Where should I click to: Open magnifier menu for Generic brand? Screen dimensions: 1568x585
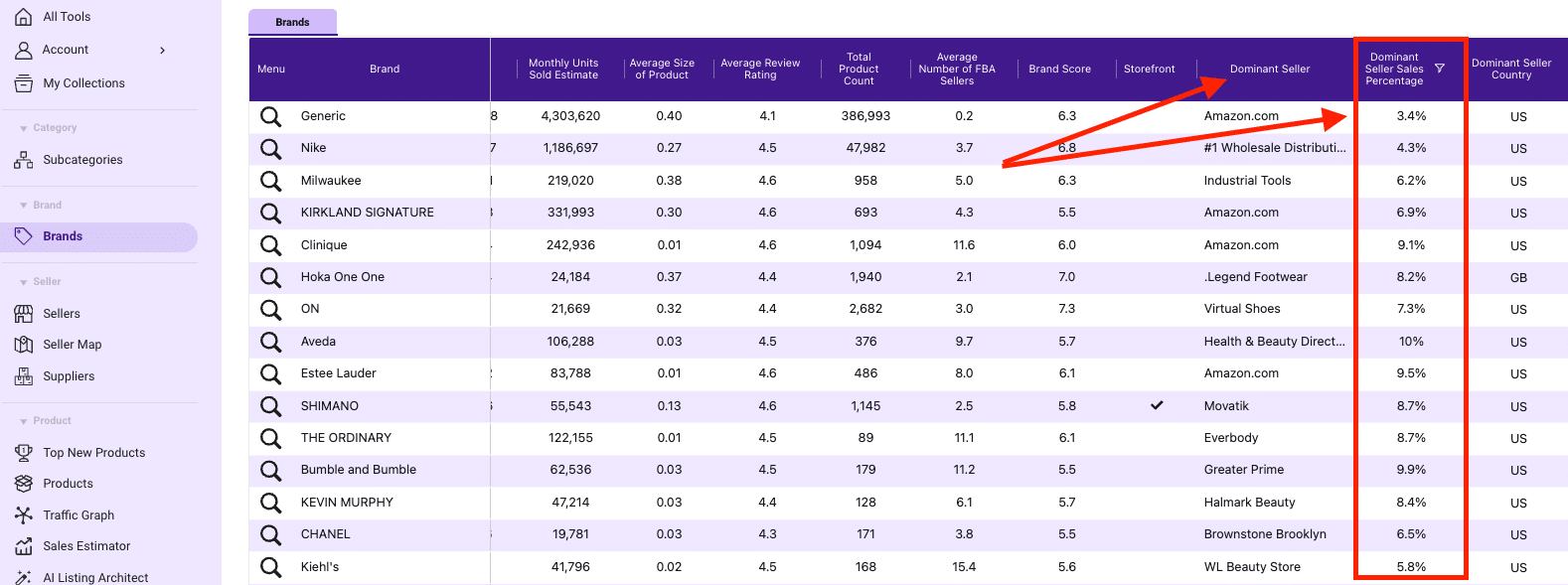[270, 116]
